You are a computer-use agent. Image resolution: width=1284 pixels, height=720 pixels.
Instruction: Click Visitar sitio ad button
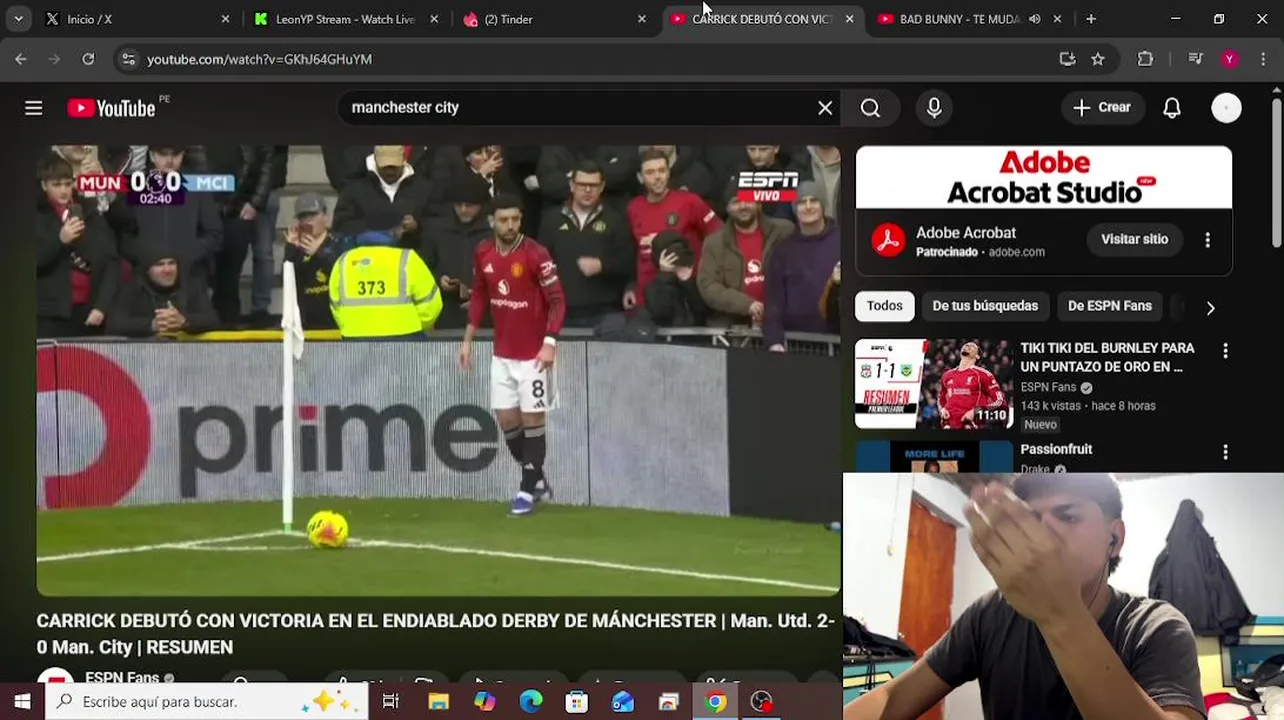click(x=1134, y=239)
